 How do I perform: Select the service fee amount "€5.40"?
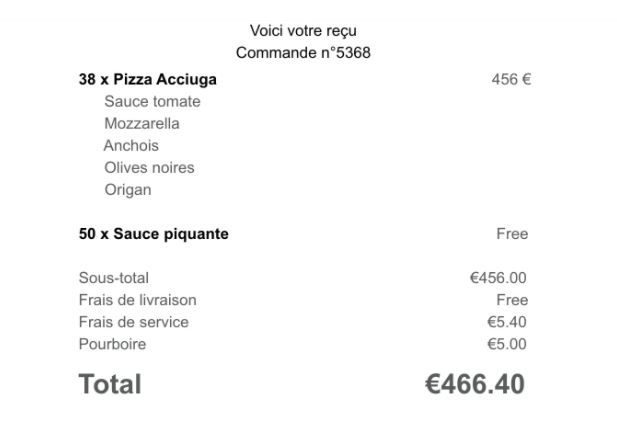click(506, 322)
